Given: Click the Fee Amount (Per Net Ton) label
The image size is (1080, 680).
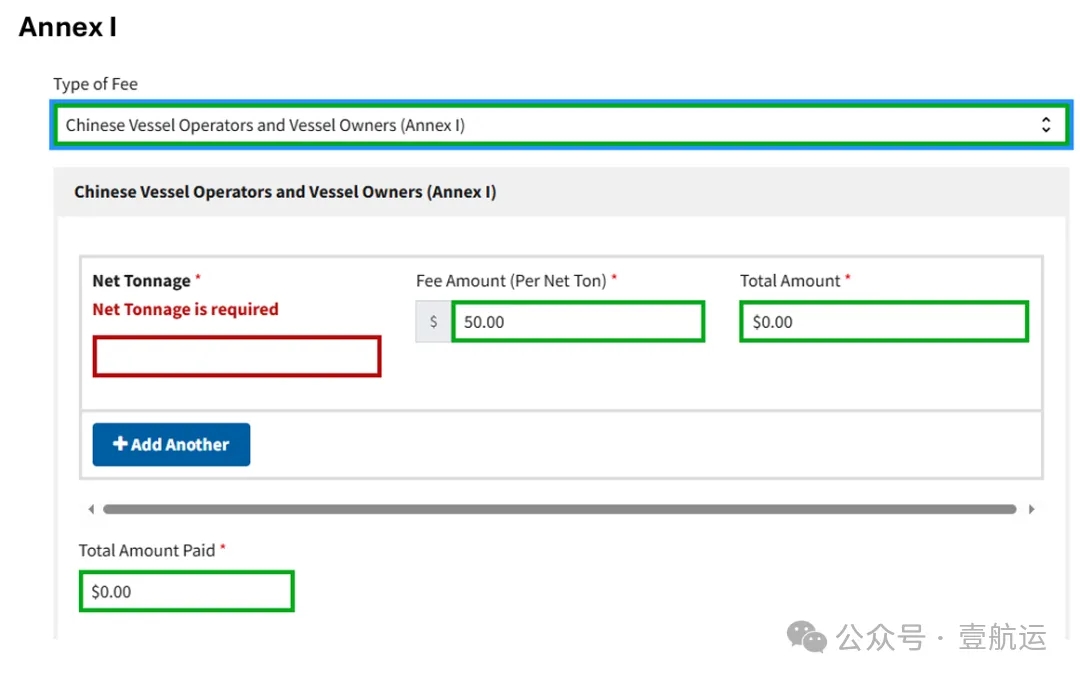Looking at the screenshot, I should pos(511,281).
